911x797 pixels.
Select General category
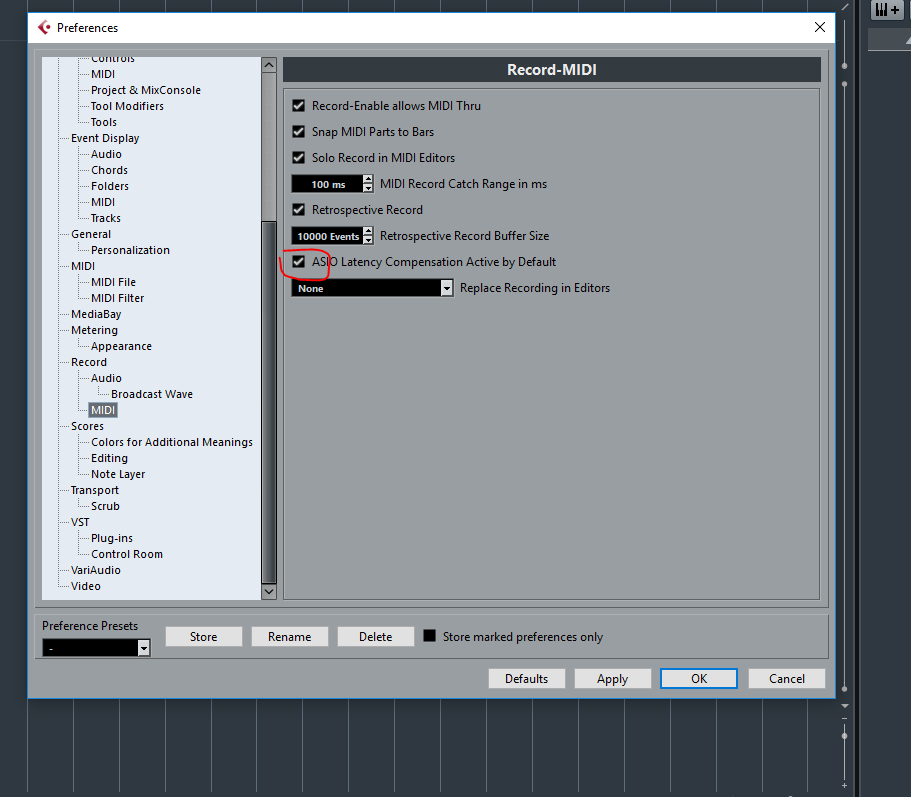(91, 234)
